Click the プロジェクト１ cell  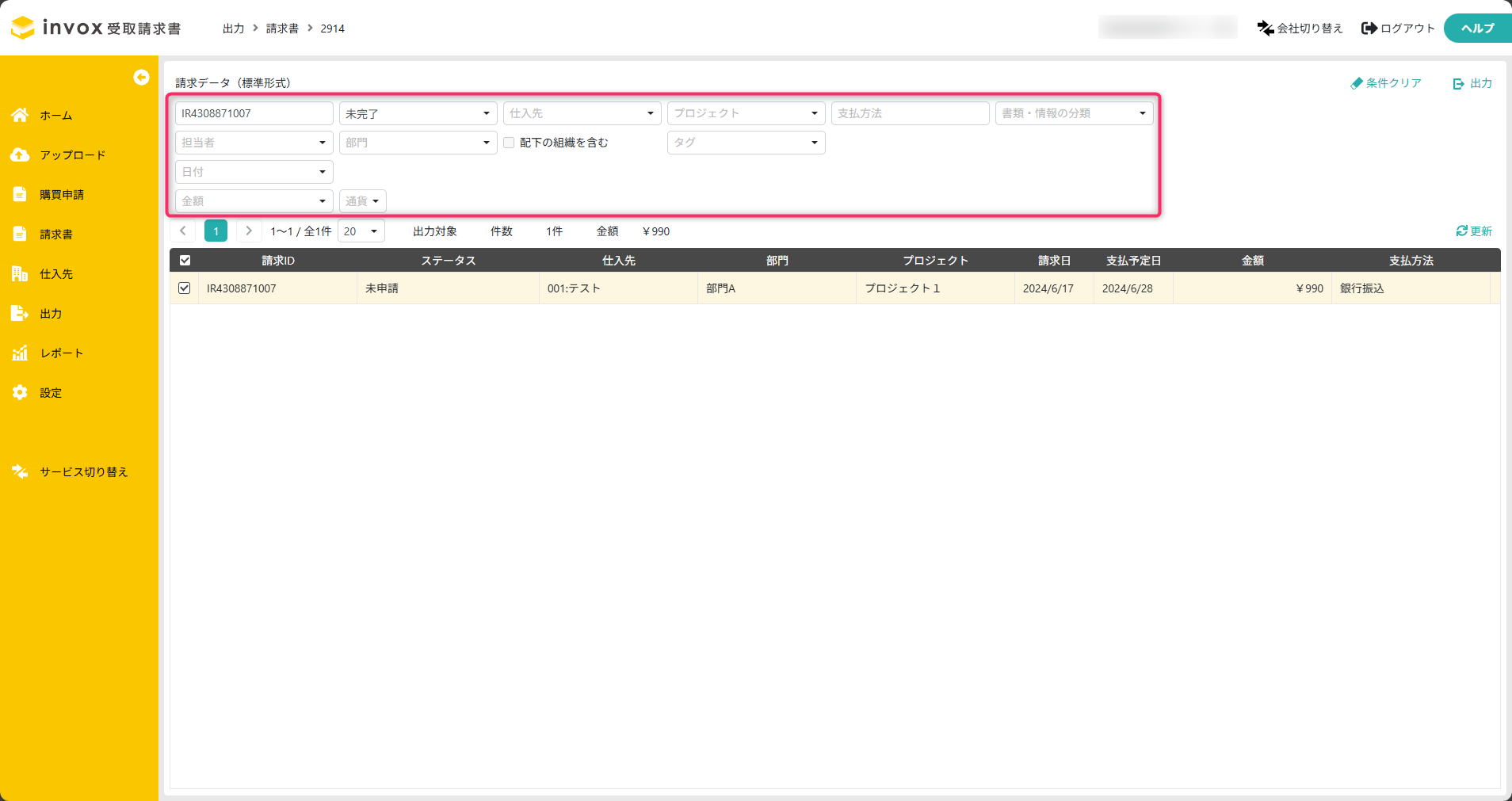click(x=936, y=288)
